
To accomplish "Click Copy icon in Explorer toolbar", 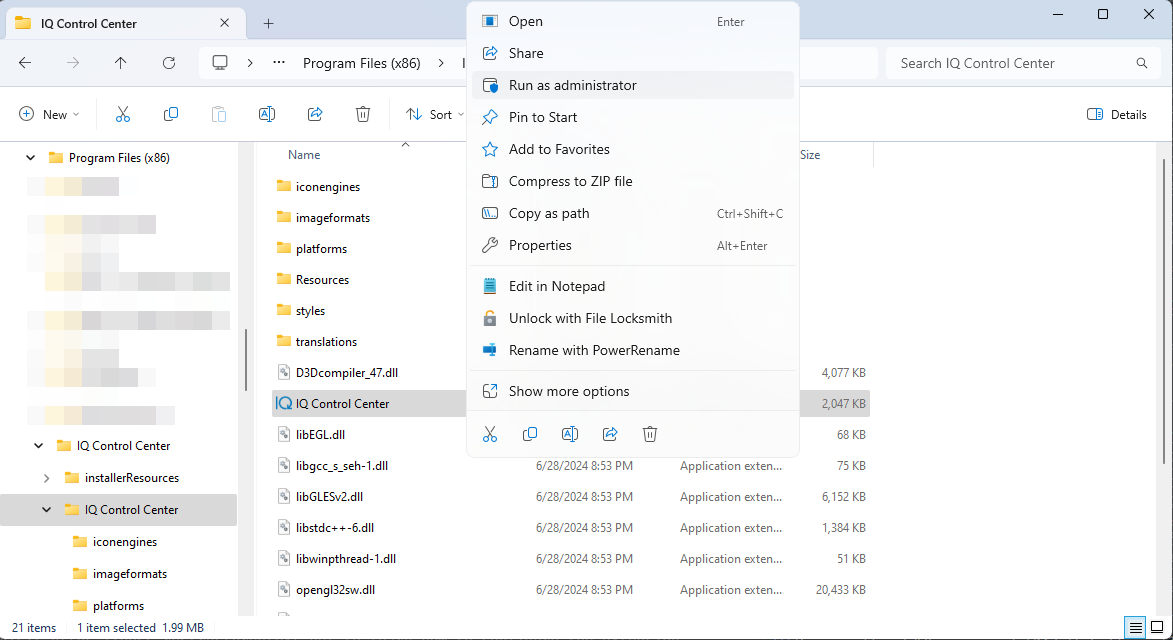I will point(171,114).
